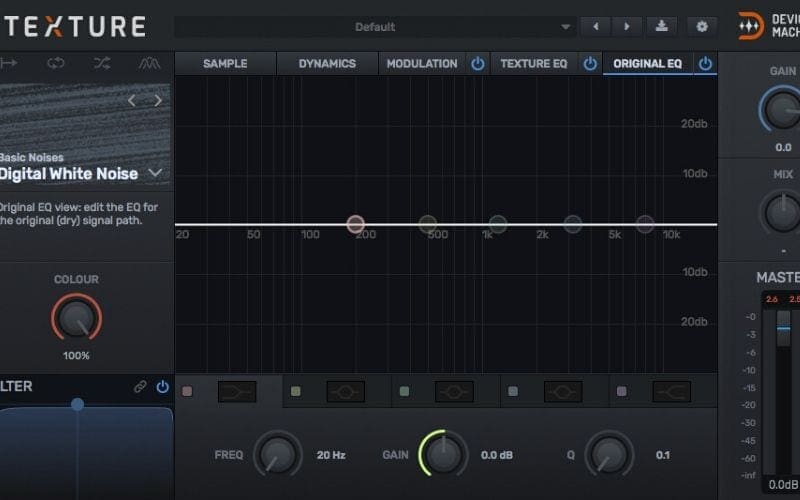
Task: Click the Freq knob
Action: [278, 454]
